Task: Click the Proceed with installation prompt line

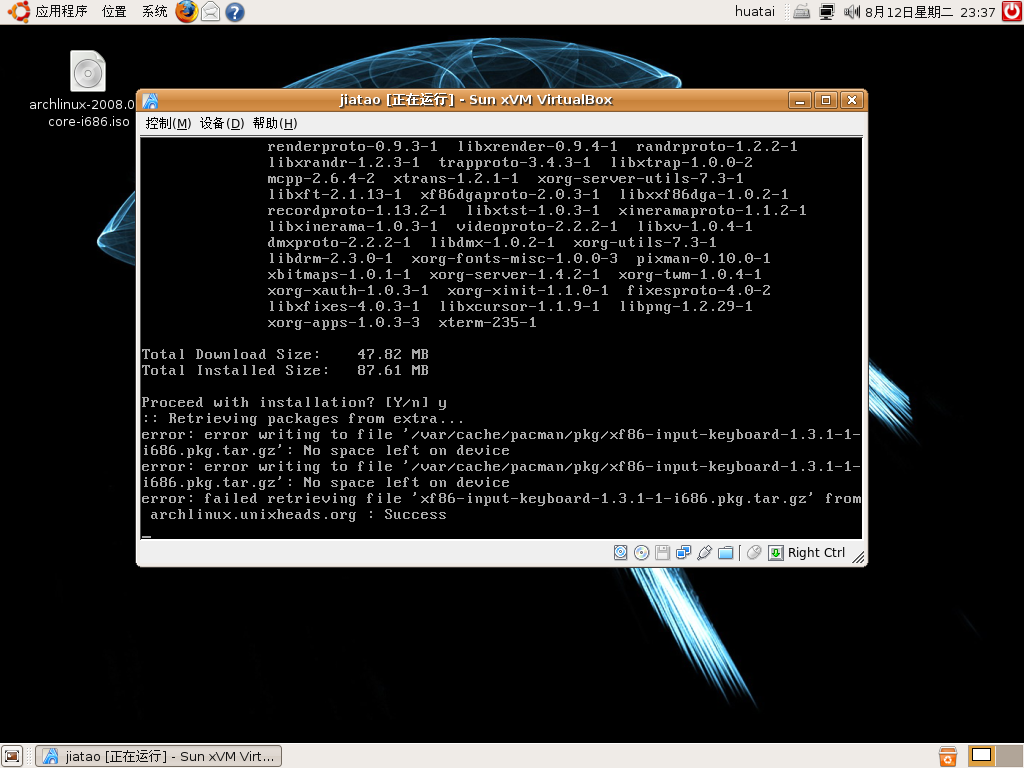Action: (294, 402)
